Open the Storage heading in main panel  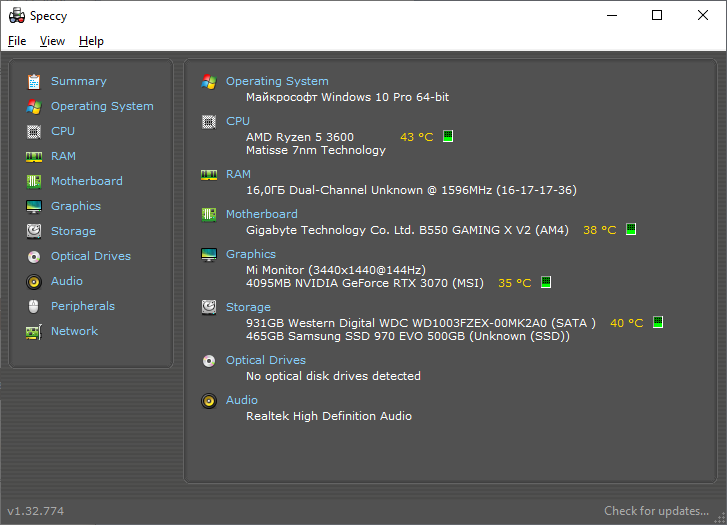pos(248,307)
